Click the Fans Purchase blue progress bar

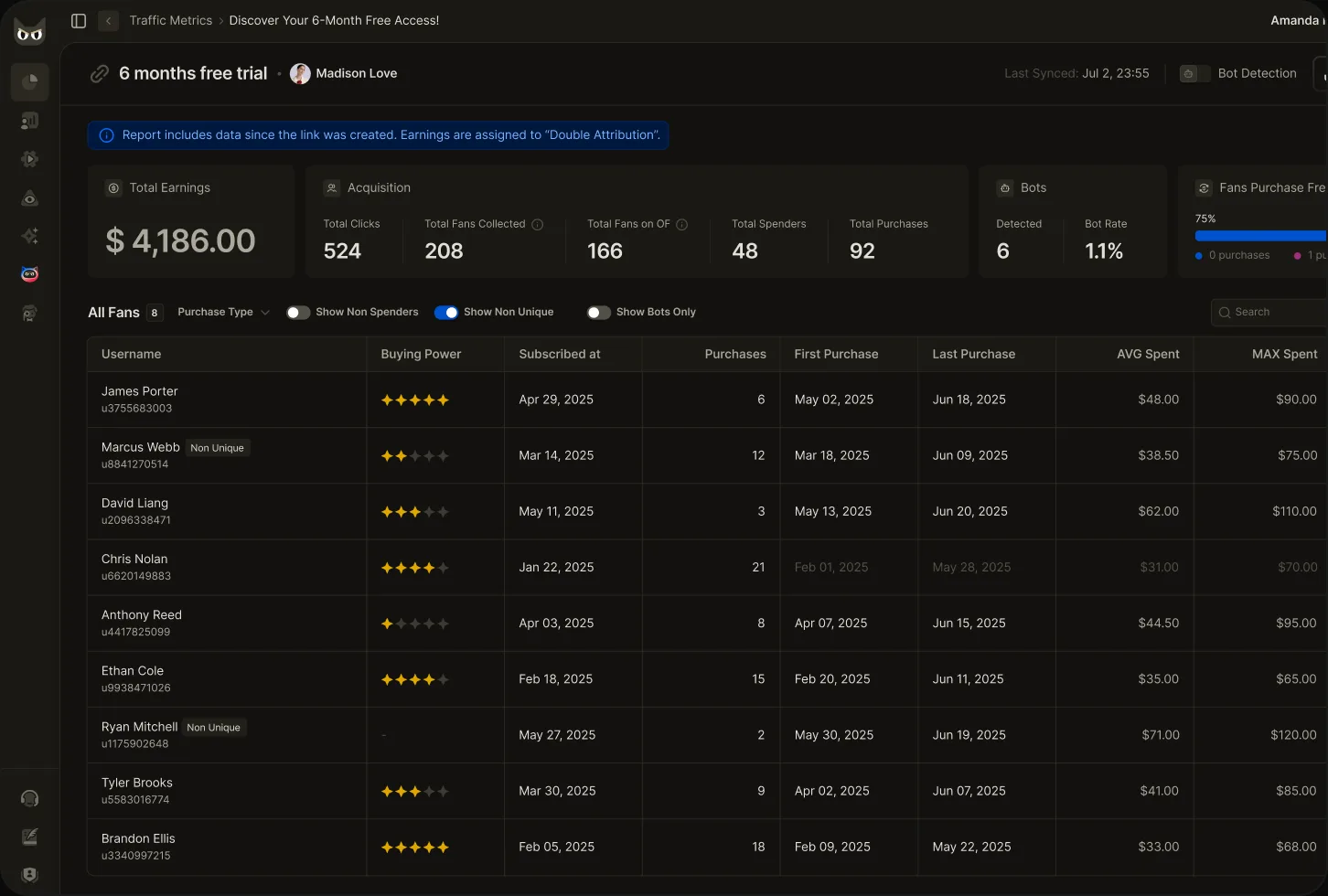pyautogui.click(x=1260, y=236)
